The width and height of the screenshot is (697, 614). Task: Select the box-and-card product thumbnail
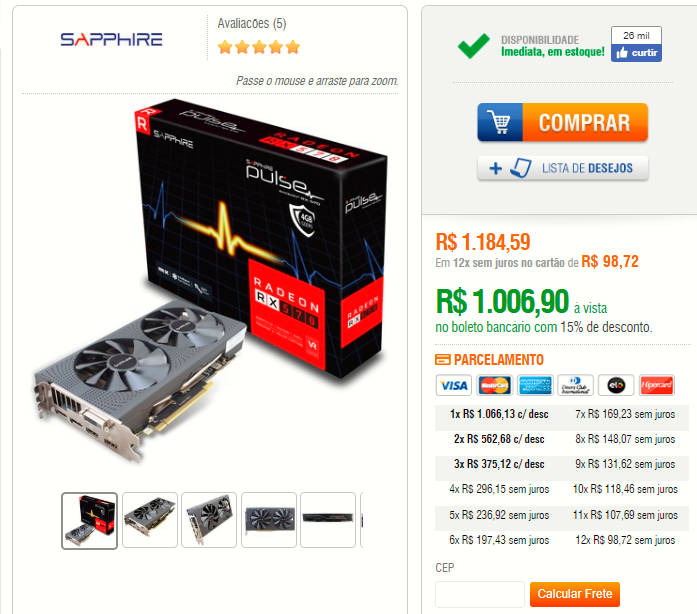(89, 521)
